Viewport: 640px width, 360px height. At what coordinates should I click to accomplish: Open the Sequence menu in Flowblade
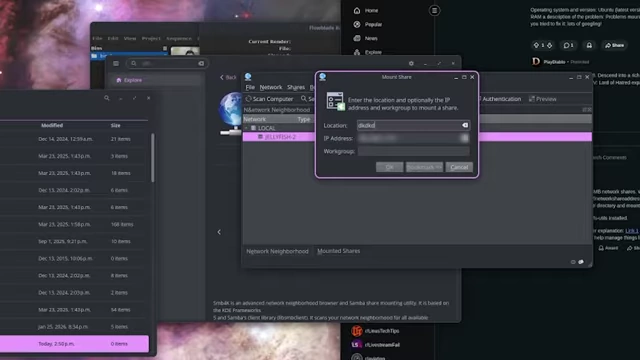[x=179, y=38]
